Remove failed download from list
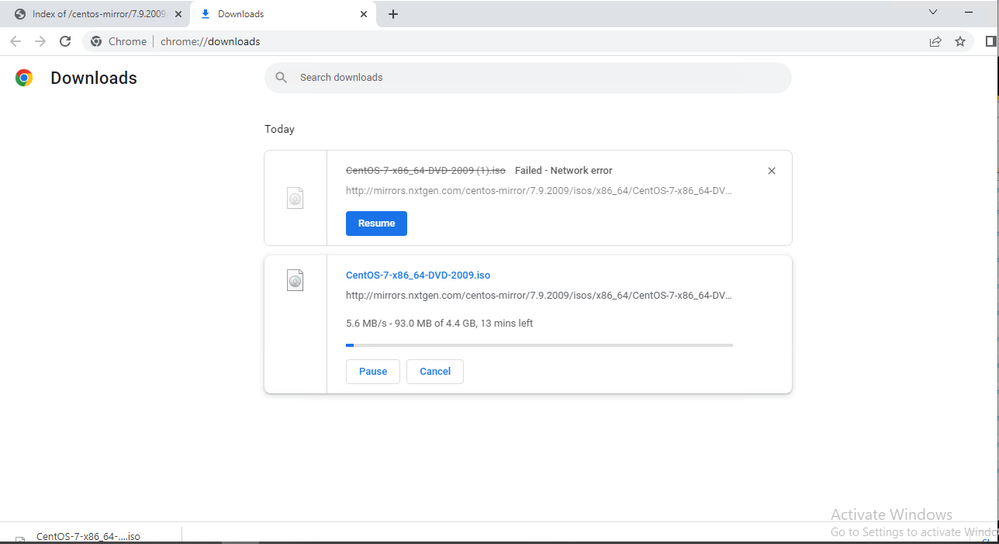Image resolution: width=999 pixels, height=544 pixels. tap(771, 171)
